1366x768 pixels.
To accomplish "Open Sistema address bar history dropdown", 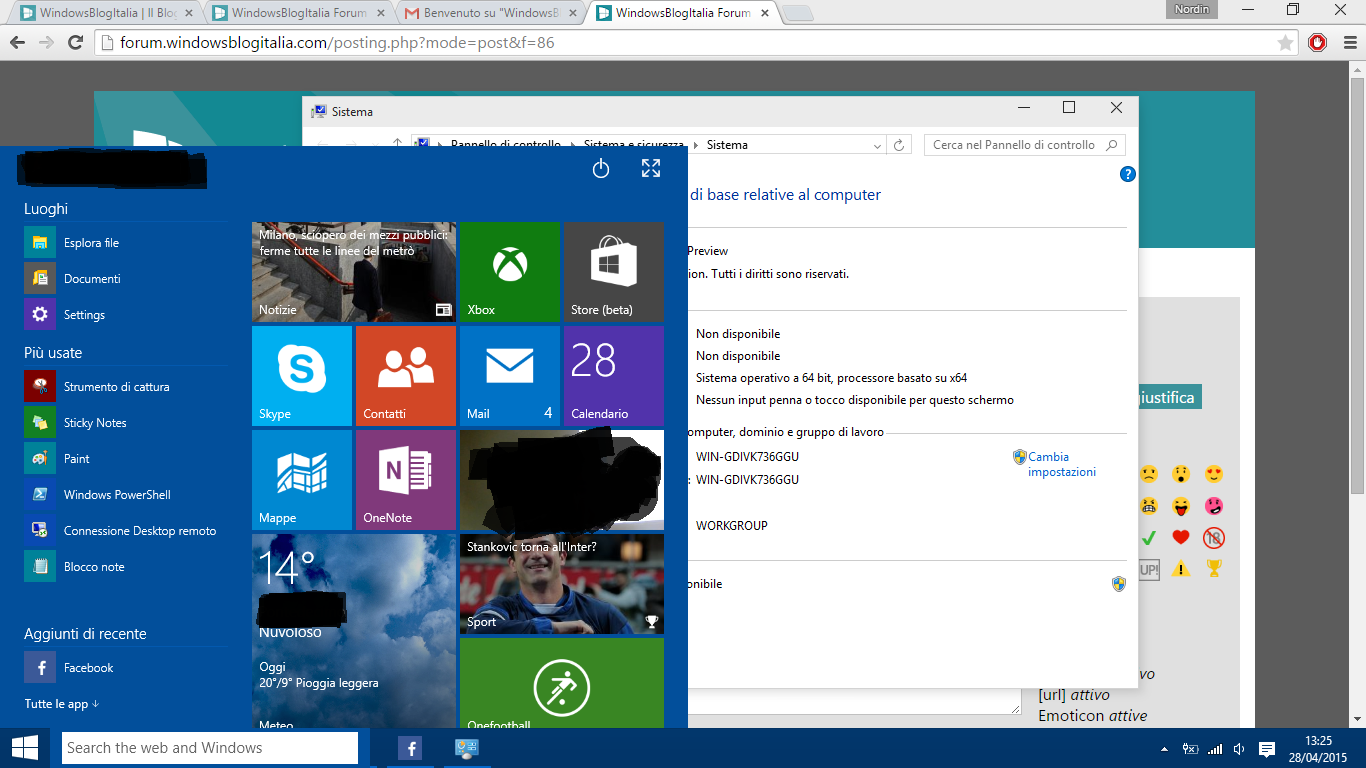I will click(x=878, y=145).
